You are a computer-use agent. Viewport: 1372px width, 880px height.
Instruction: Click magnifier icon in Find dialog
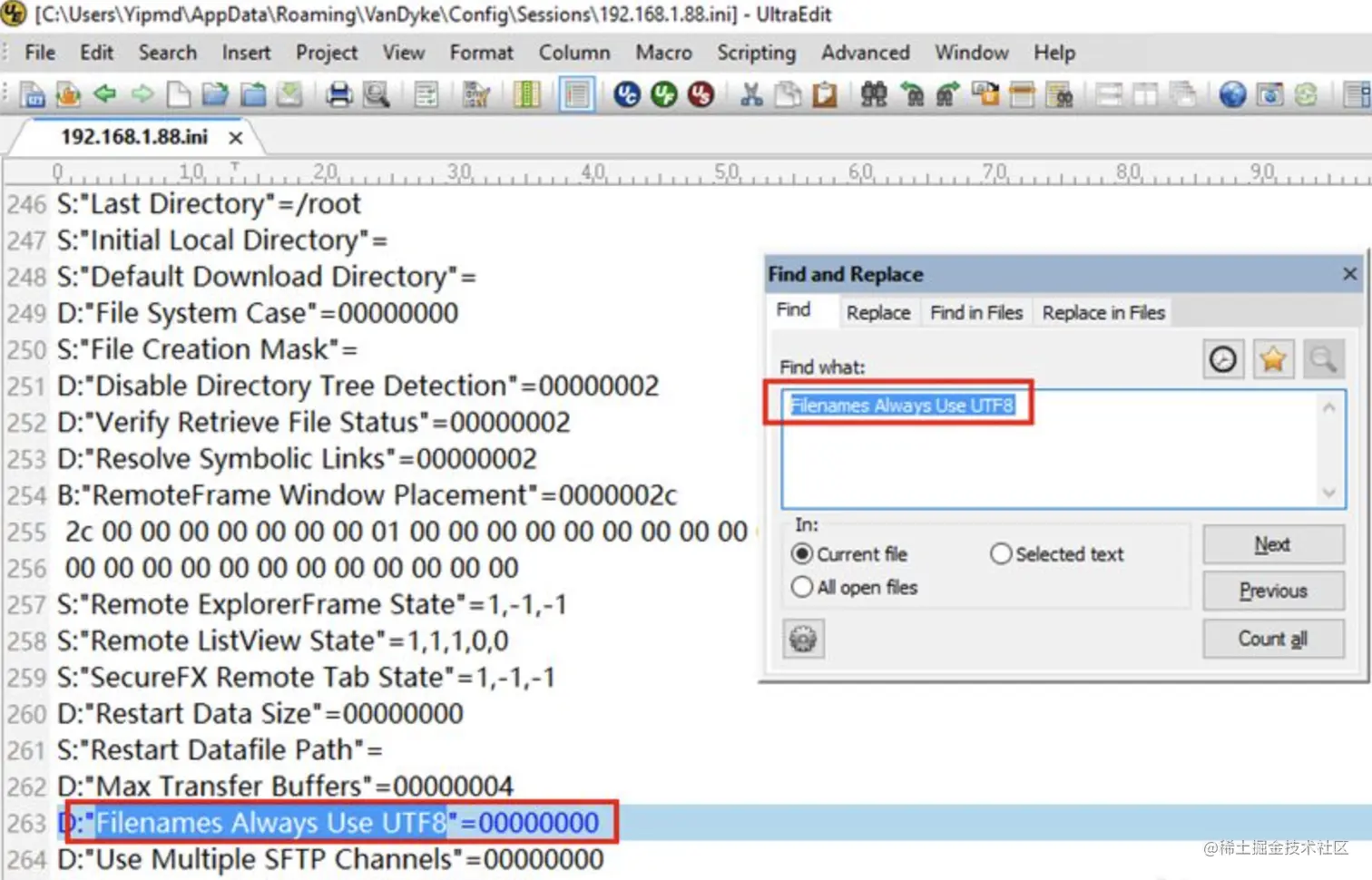[x=1323, y=359]
